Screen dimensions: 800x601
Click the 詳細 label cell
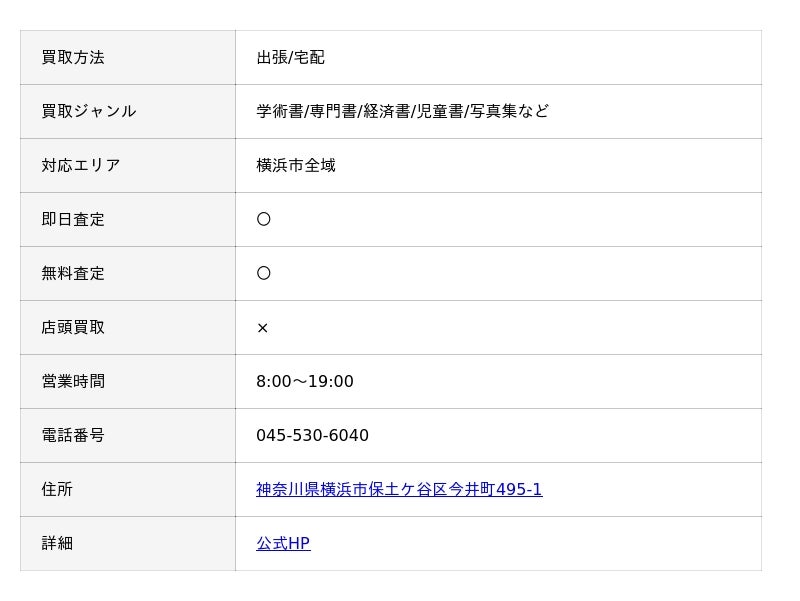[x=57, y=543]
